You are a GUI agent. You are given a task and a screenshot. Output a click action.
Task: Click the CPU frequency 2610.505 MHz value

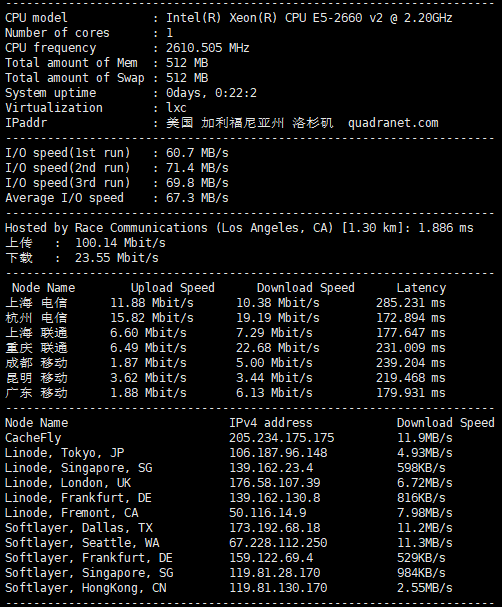pos(208,48)
